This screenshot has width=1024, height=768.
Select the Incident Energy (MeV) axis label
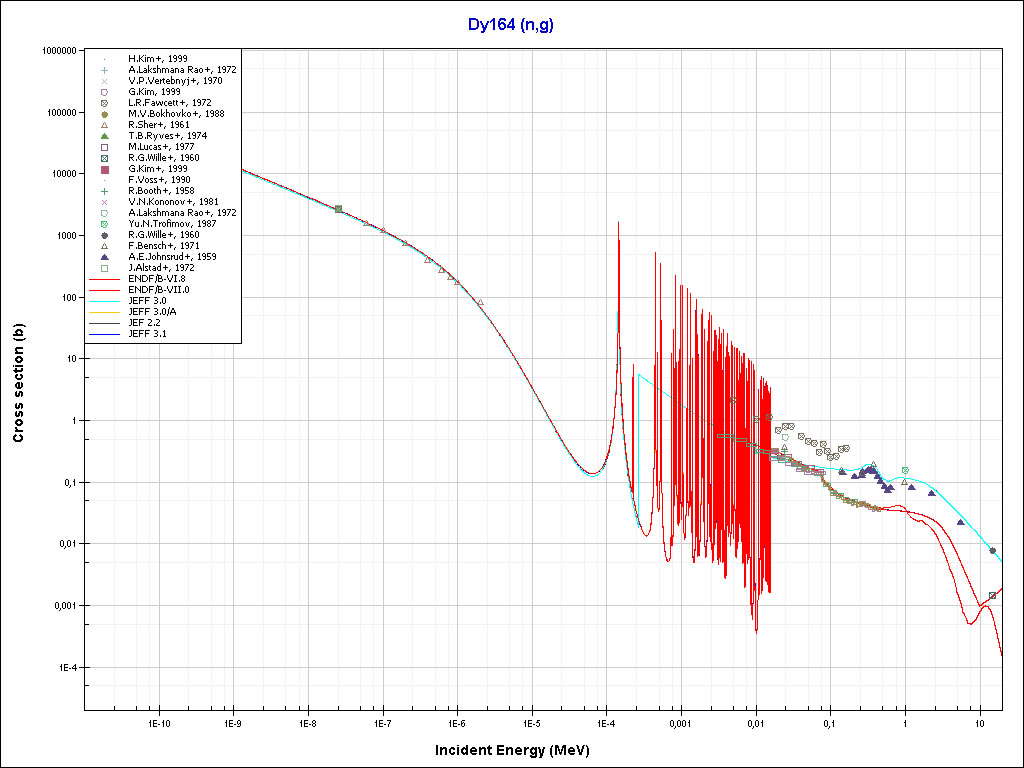click(519, 750)
